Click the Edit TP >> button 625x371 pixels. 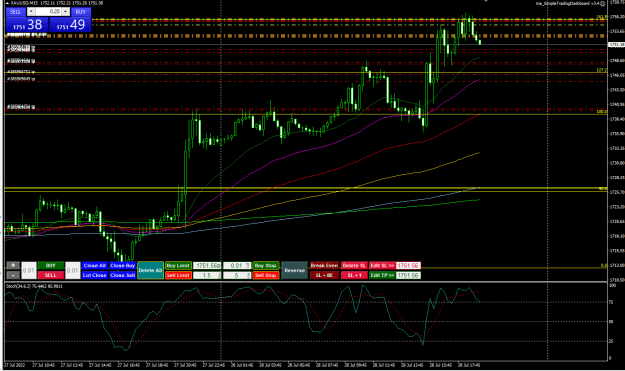(x=382, y=275)
